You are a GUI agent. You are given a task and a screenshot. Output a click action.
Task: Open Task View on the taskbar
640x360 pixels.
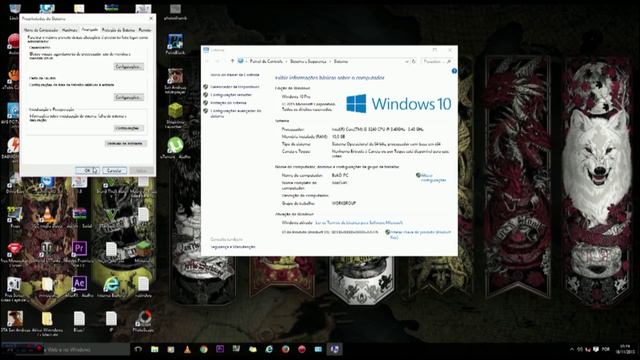click(138, 349)
